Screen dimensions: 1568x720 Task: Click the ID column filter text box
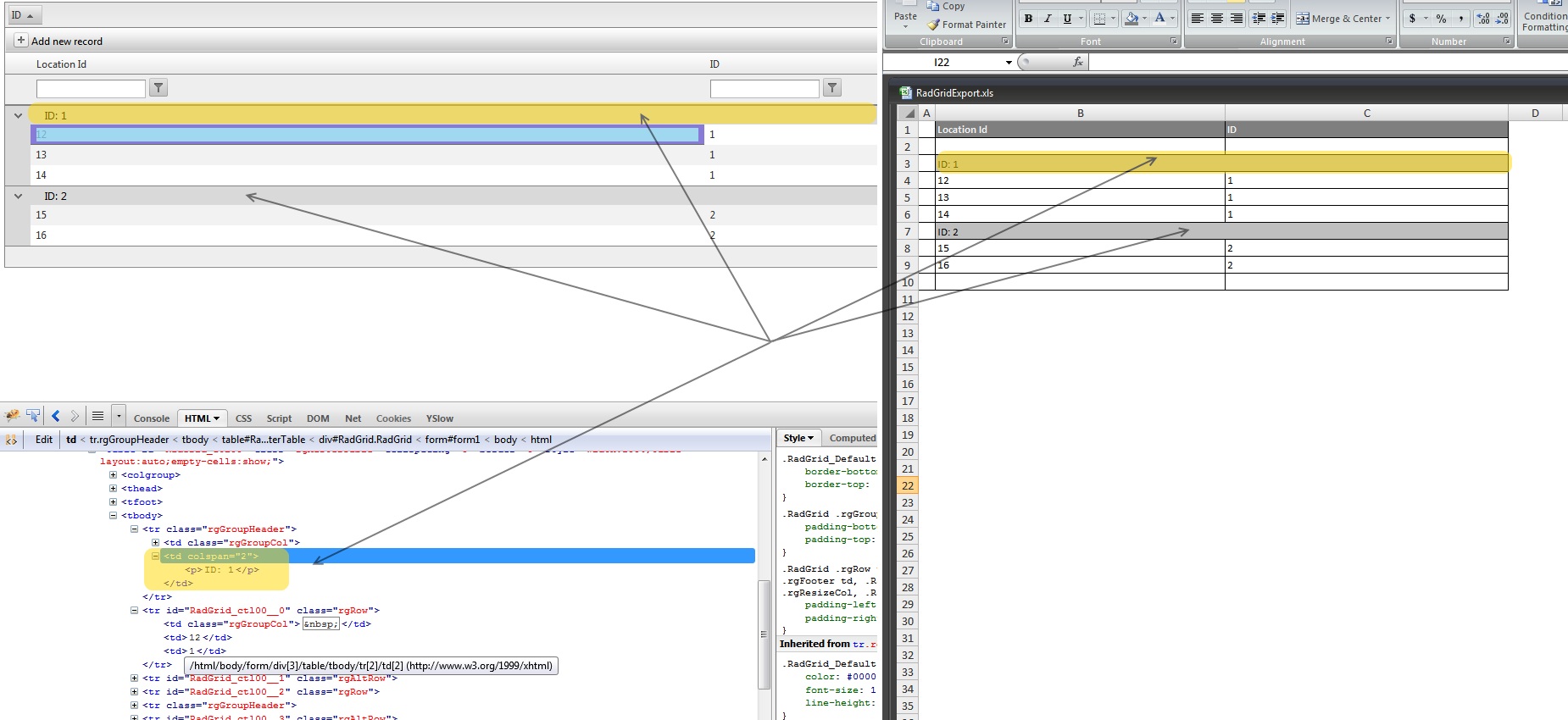tap(765, 89)
